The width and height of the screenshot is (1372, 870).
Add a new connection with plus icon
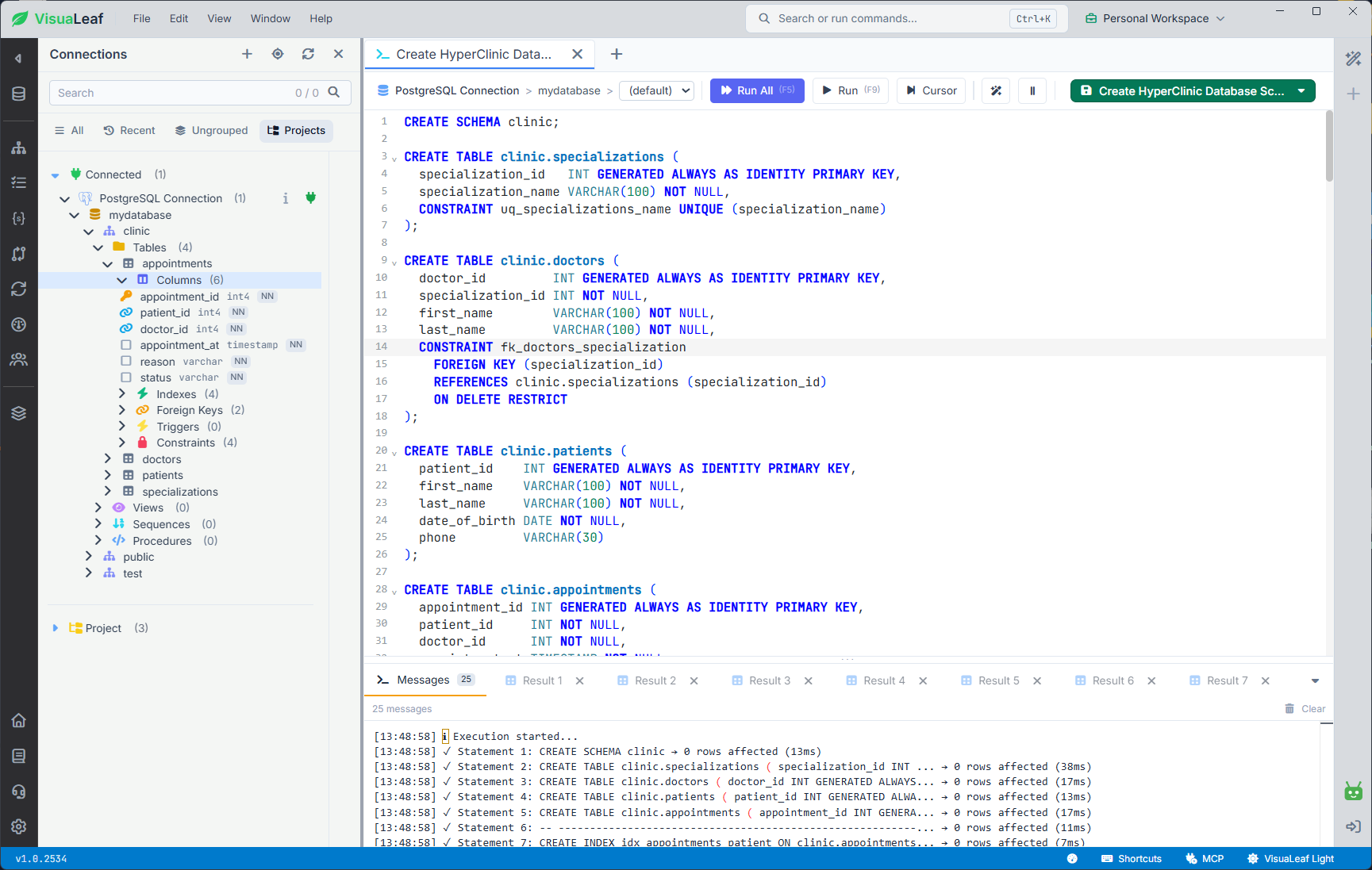(x=247, y=54)
